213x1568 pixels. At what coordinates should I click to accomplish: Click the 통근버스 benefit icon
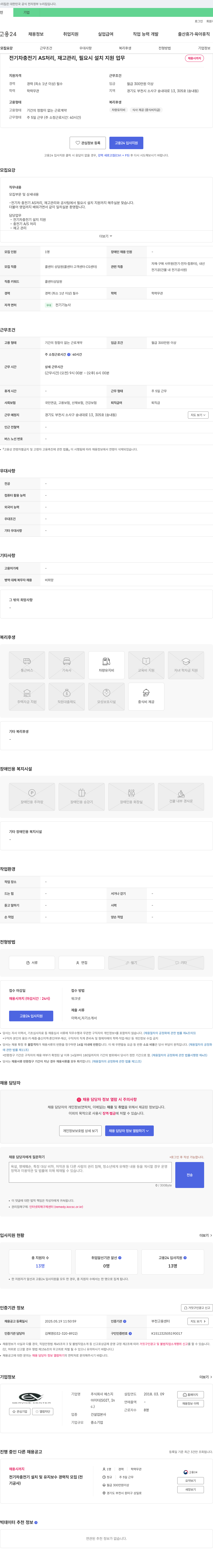click(27, 665)
